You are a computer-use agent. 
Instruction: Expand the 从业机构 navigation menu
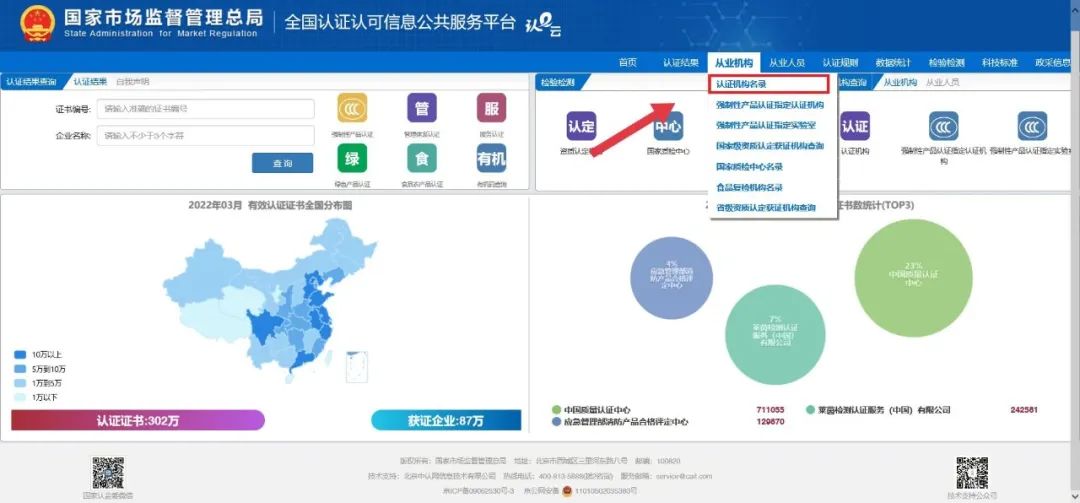click(x=733, y=62)
